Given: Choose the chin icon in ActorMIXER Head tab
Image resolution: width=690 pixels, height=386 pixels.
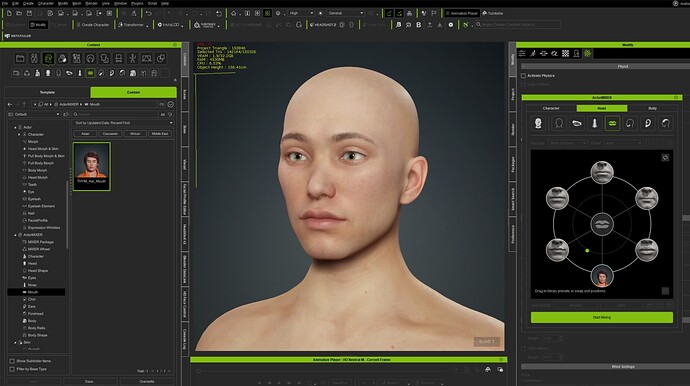Looking at the screenshot, I should pyautogui.click(x=630, y=123).
